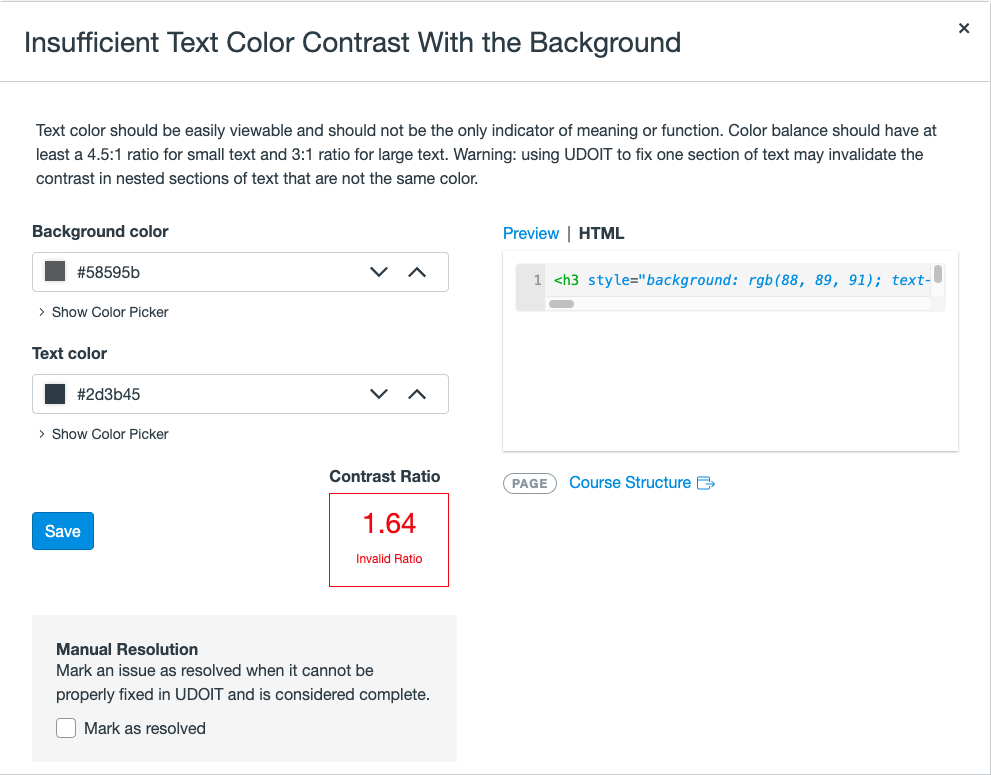Click the down chevron for Text color

(x=379, y=394)
